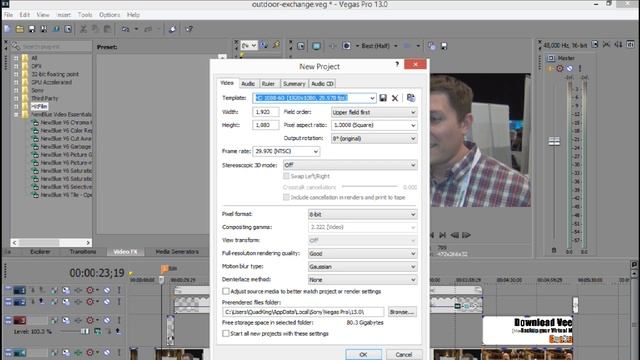Screen dimensions: 640x360
Task: Mute track 1 in timeline
Action: 107,290
